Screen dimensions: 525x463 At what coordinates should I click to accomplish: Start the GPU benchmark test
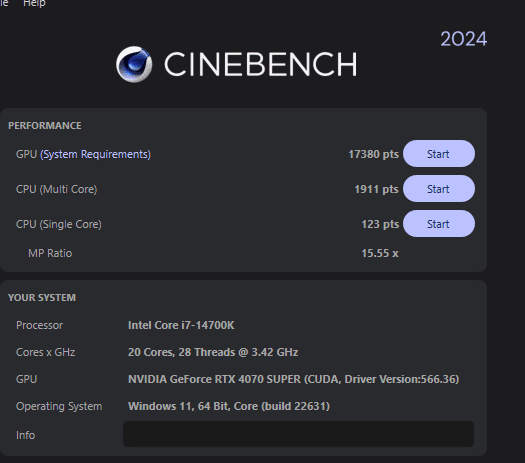[x=439, y=154]
